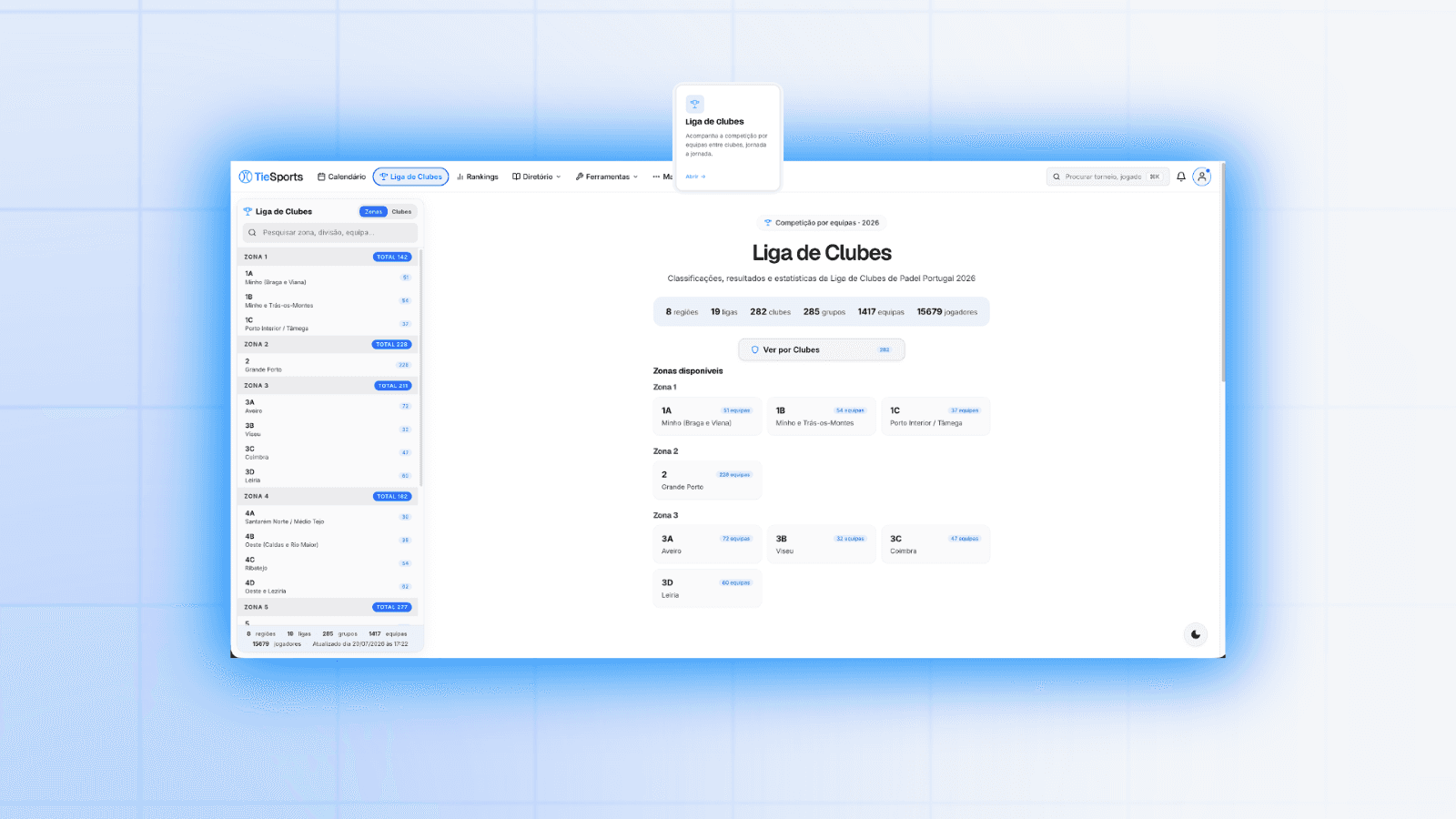
Task: Click the top search bar magnifier icon
Action: point(1057,177)
